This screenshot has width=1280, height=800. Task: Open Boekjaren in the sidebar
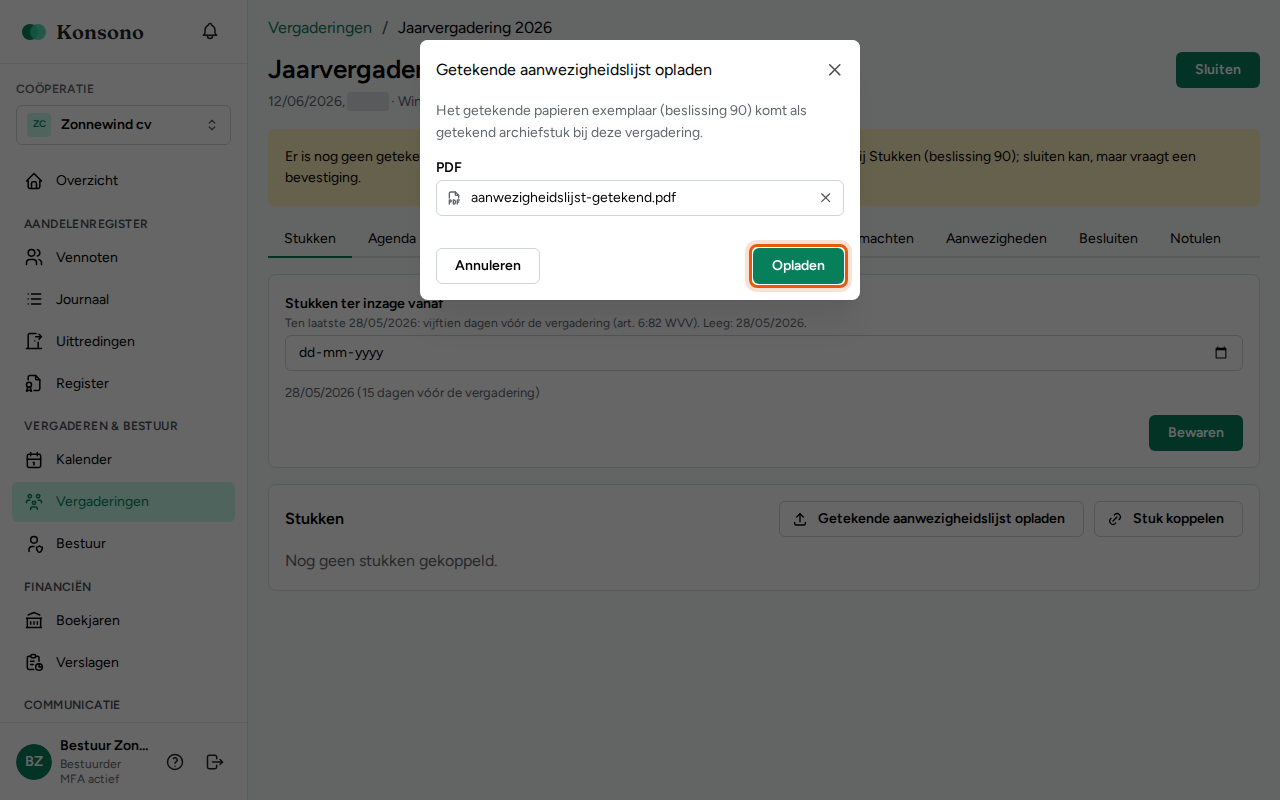[x=123, y=621]
